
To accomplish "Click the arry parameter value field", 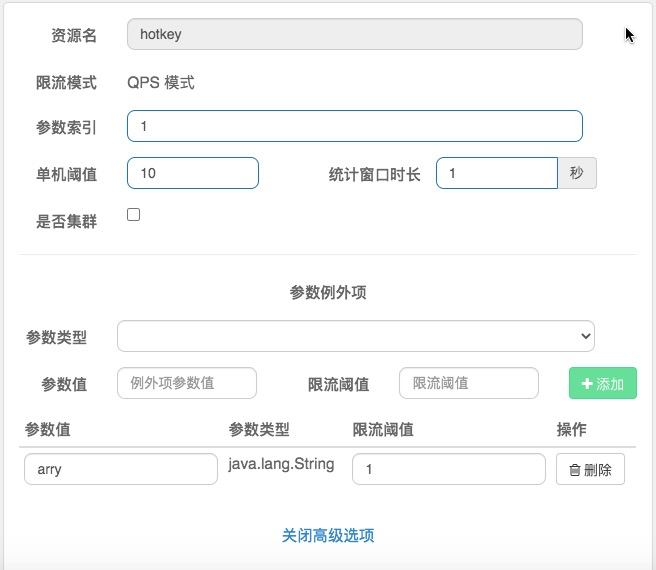I will pos(121,469).
